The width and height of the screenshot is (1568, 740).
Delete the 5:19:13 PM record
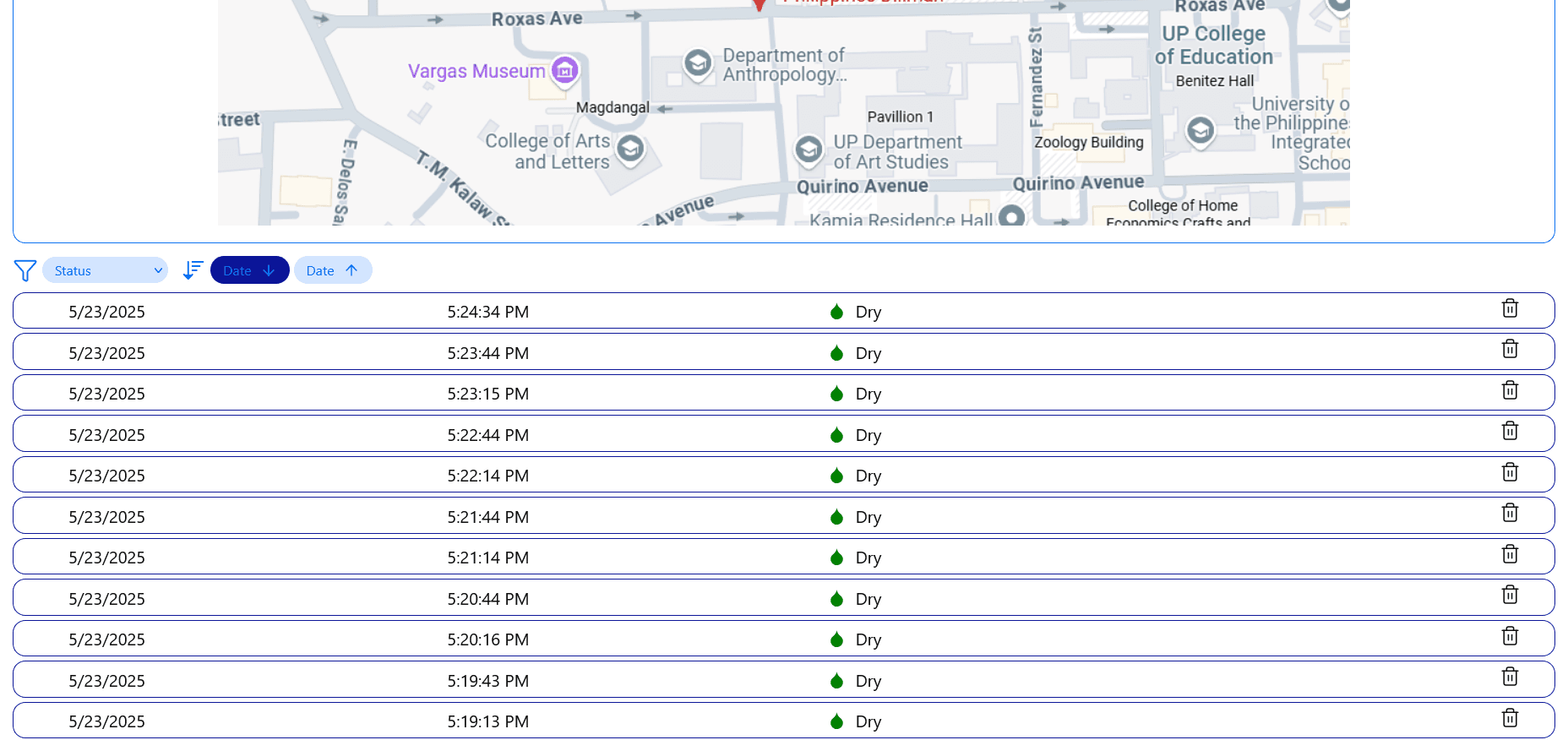coord(1510,719)
